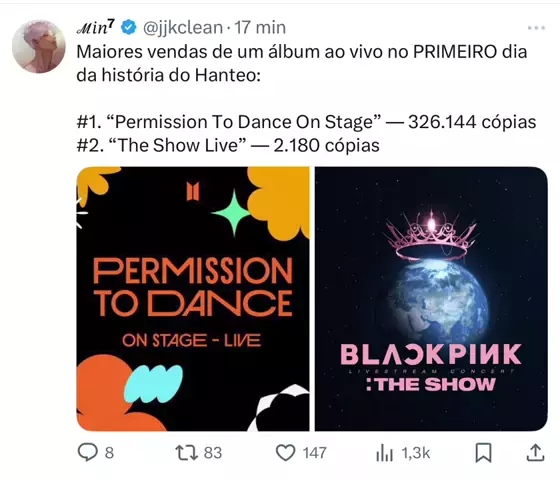Image resolution: width=560 pixels, height=480 pixels.
Task: Click the 1,3k views count
Action: point(416,453)
